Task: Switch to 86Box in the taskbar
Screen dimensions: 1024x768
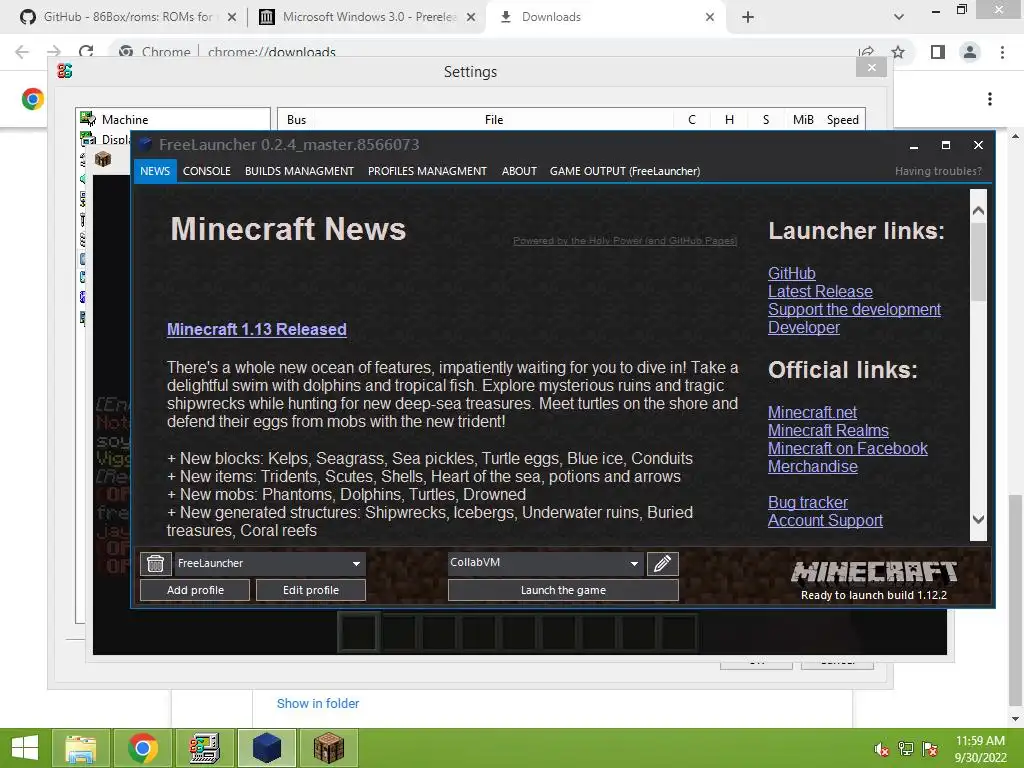Action: tap(204, 748)
